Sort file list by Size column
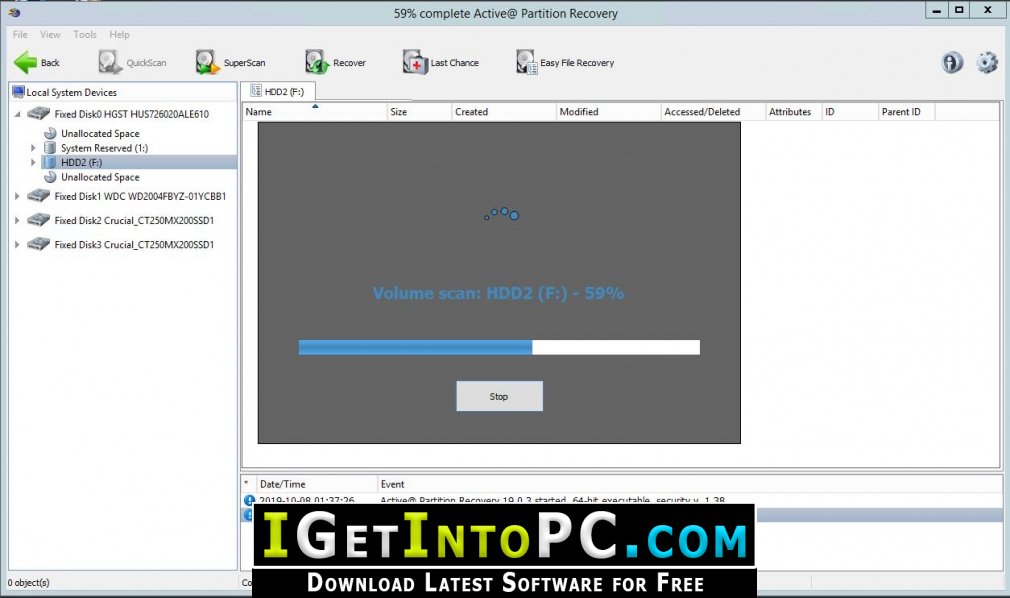This screenshot has height=598, width=1010. tap(419, 111)
